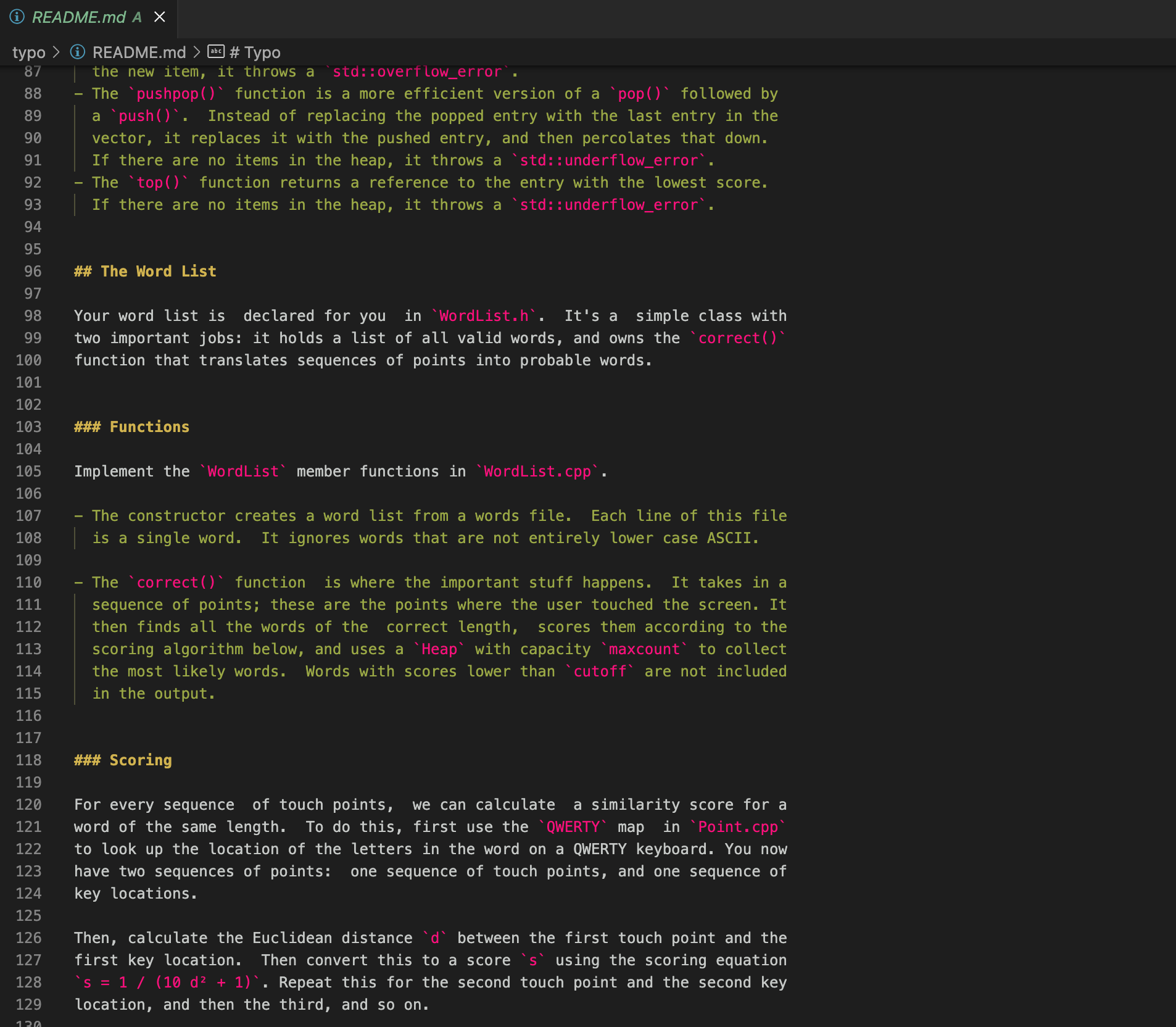Image resolution: width=1176 pixels, height=1027 pixels.
Task: Click the `push()` code span on line 89
Action: (145, 116)
